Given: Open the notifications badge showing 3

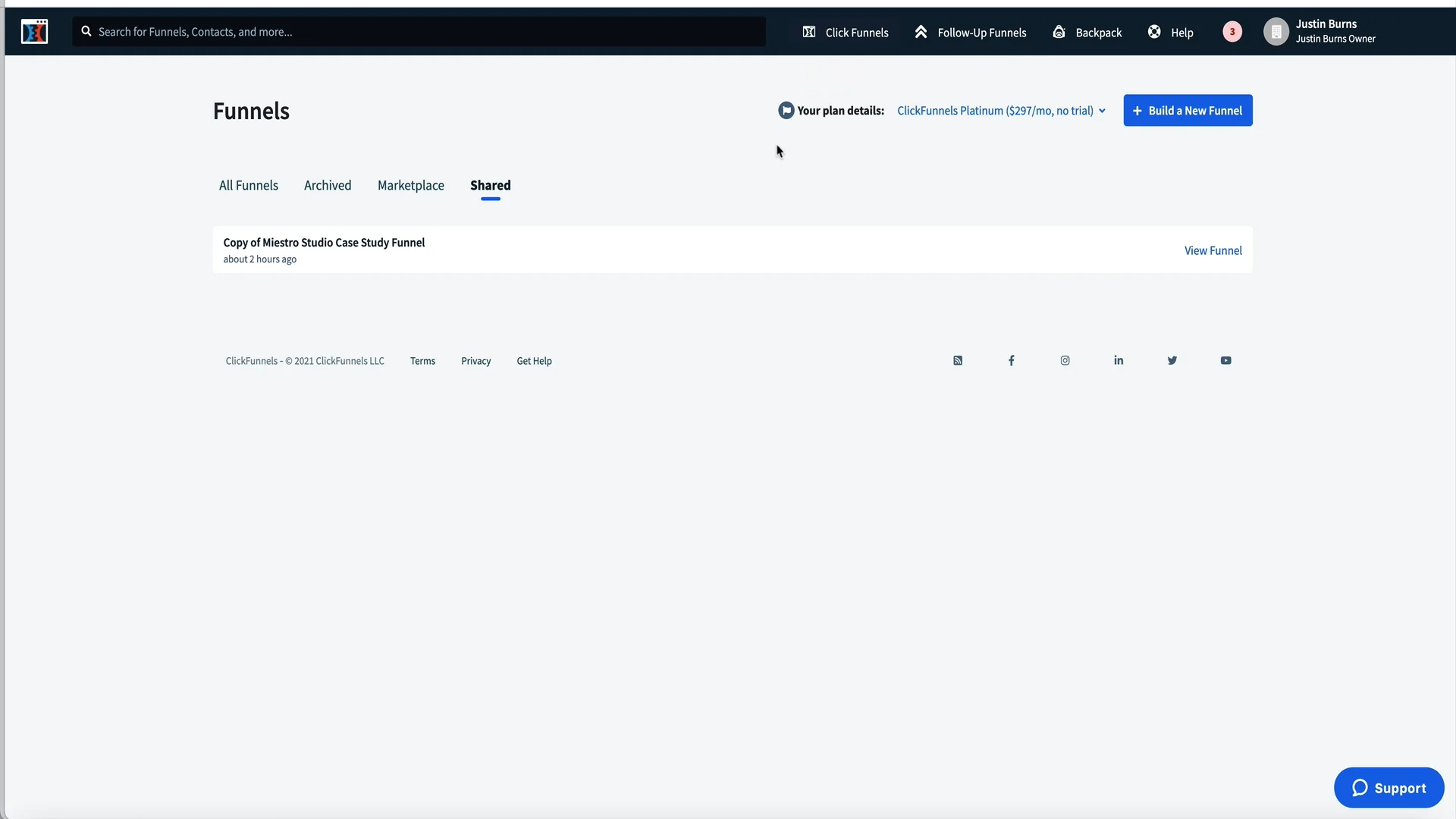Looking at the screenshot, I should pos(1232,32).
